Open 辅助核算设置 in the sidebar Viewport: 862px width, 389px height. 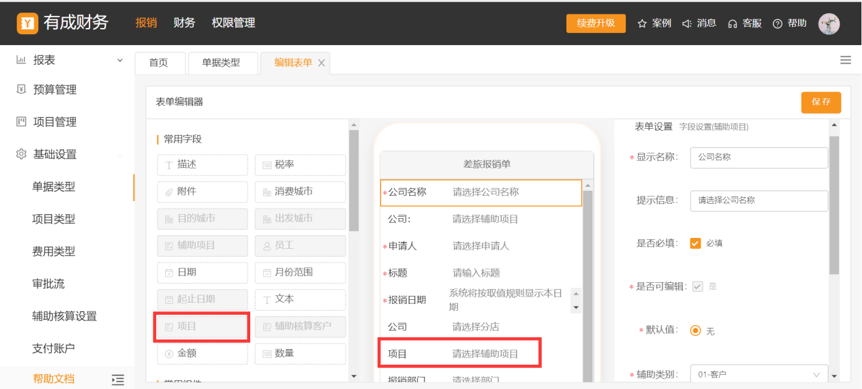click(x=65, y=316)
